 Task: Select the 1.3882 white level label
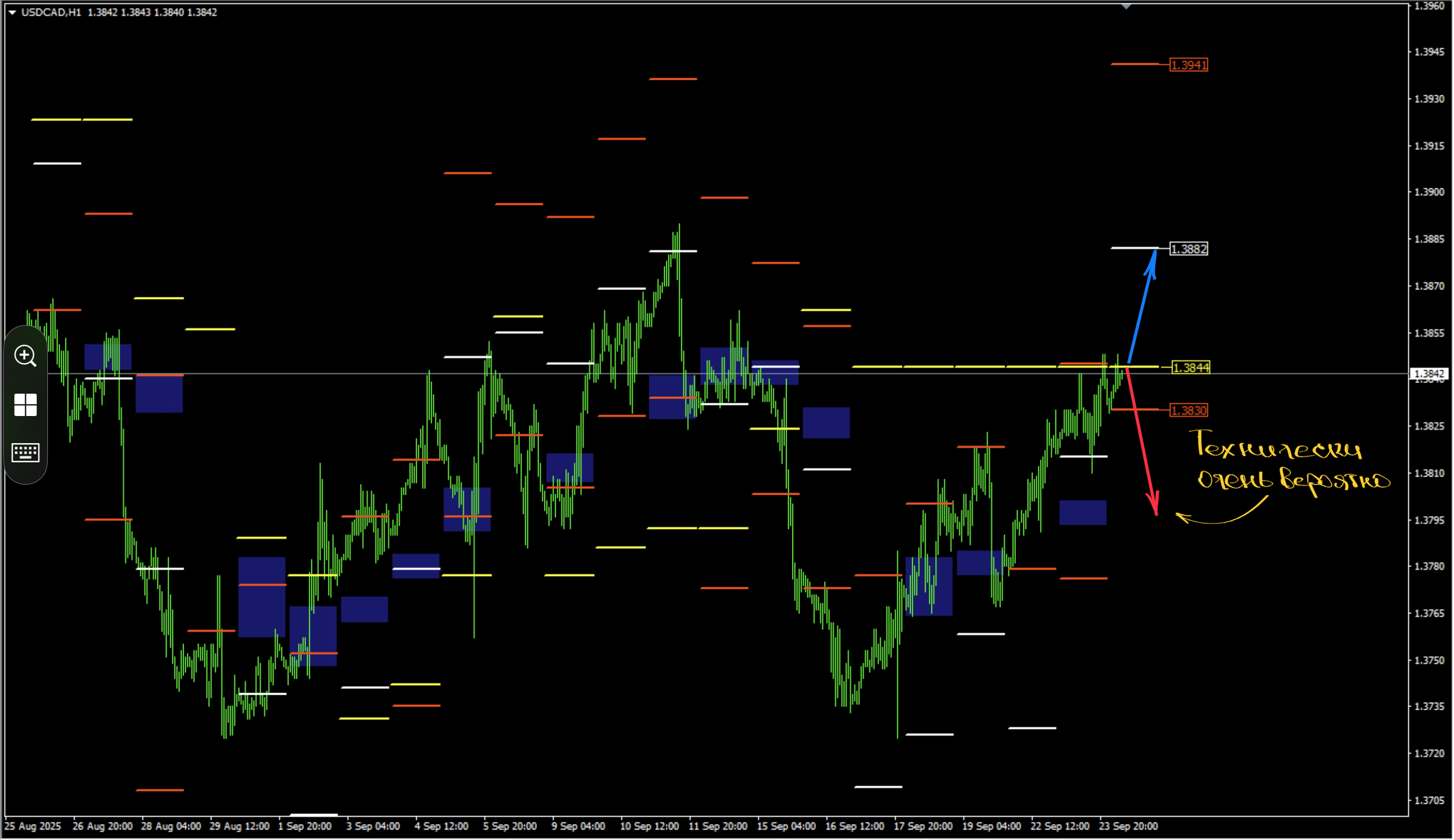(1189, 249)
